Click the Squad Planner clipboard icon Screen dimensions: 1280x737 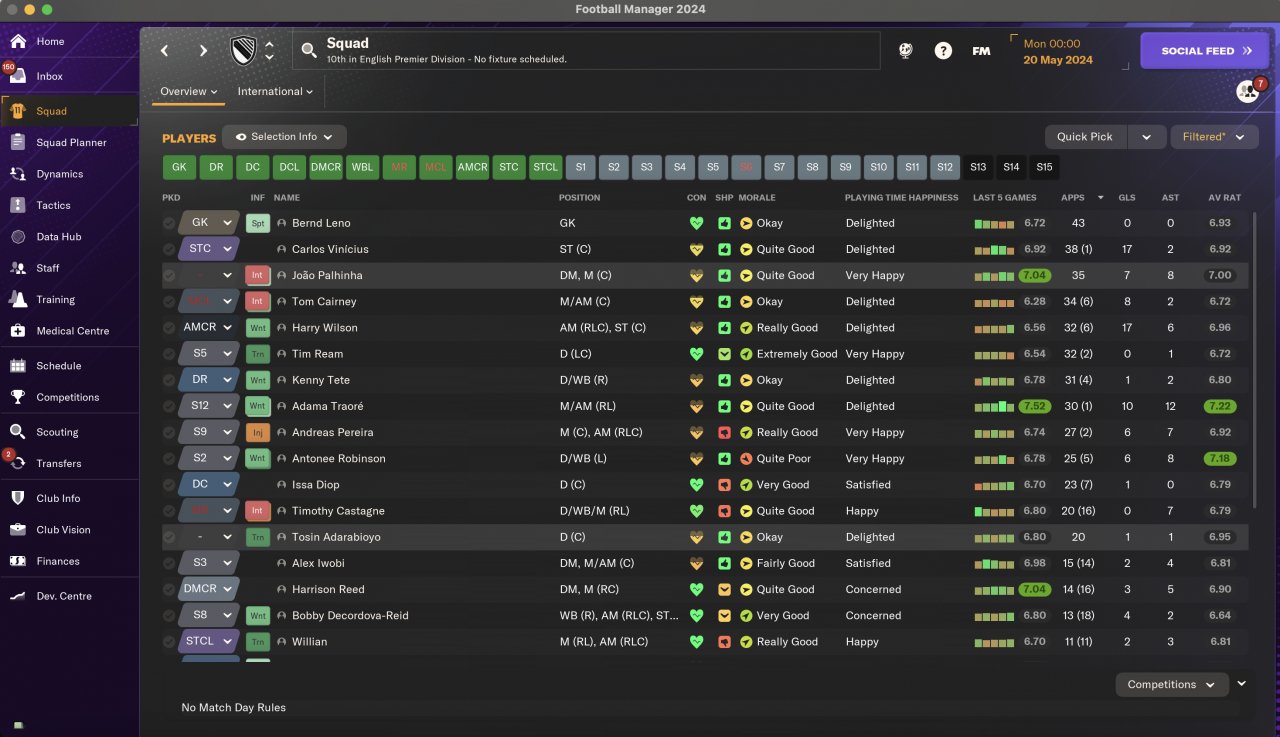(x=18, y=142)
